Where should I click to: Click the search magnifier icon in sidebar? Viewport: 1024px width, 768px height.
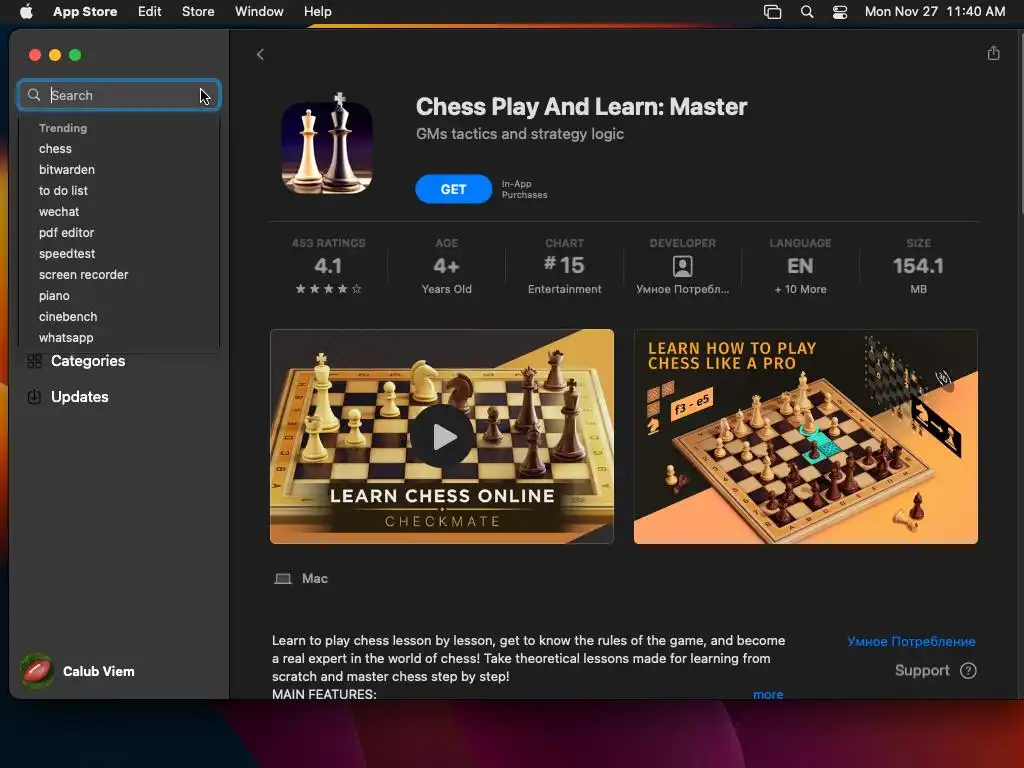click(34, 95)
